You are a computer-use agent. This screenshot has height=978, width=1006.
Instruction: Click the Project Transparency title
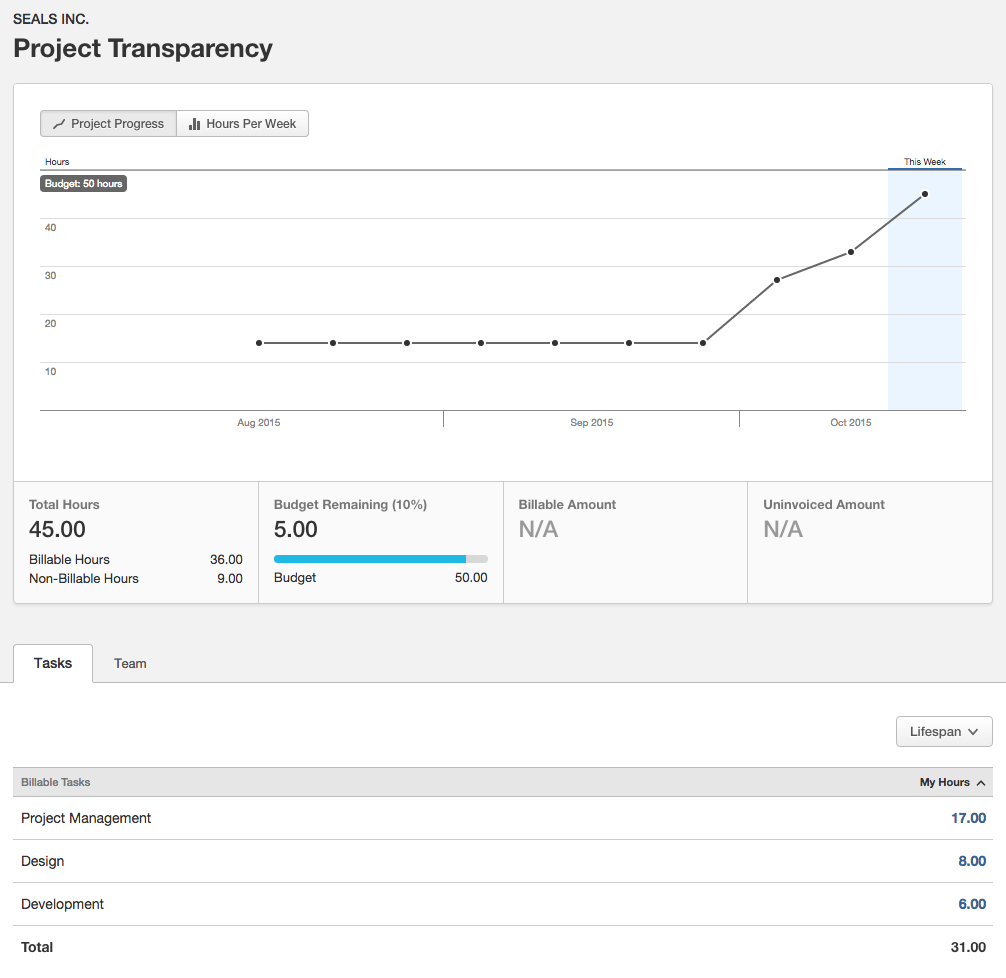143,49
